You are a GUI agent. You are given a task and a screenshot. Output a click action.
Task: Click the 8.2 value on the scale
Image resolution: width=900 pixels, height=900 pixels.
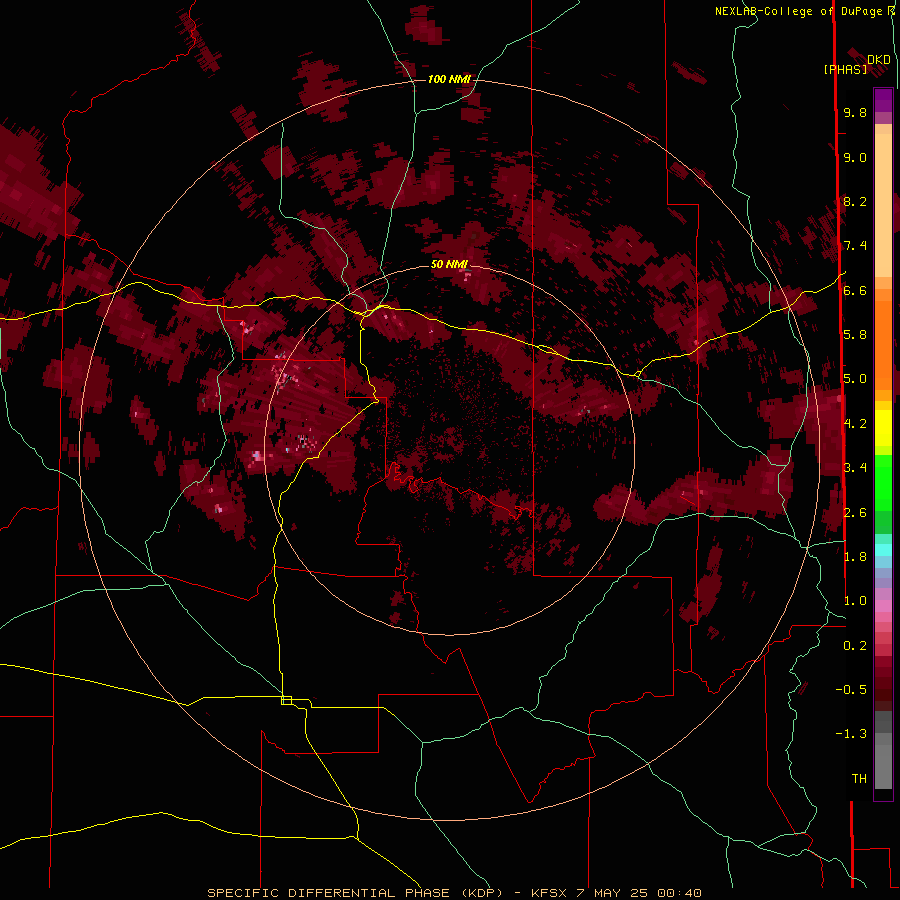click(x=855, y=202)
